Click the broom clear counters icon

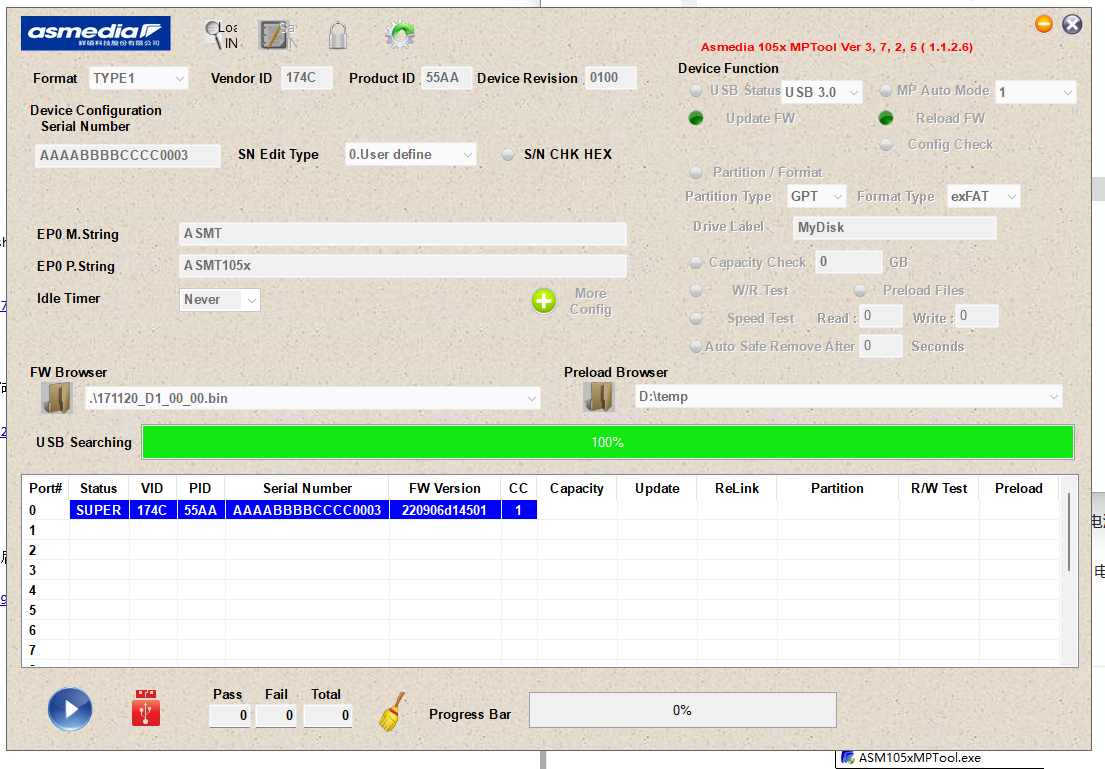[x=393, y=711]
